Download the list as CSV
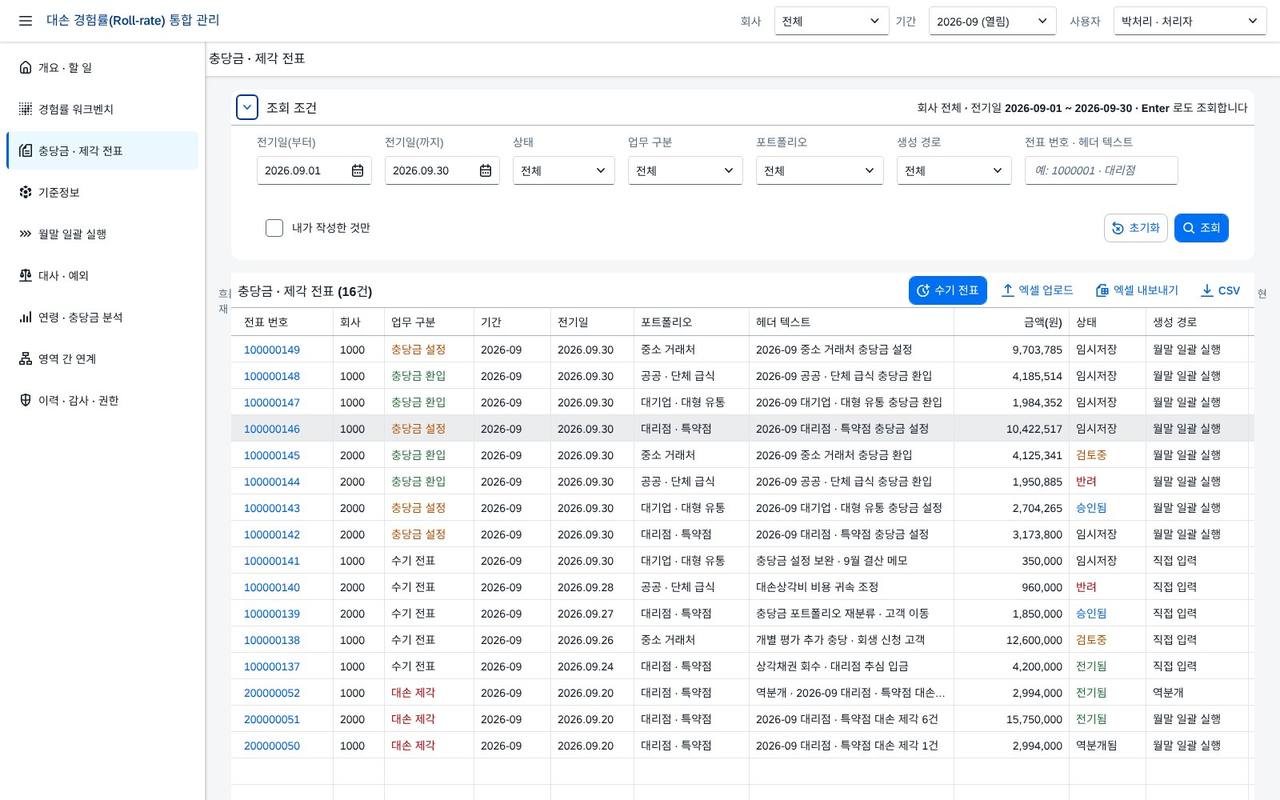This screenshot has height=800, width=1280. pos(1221,291)
